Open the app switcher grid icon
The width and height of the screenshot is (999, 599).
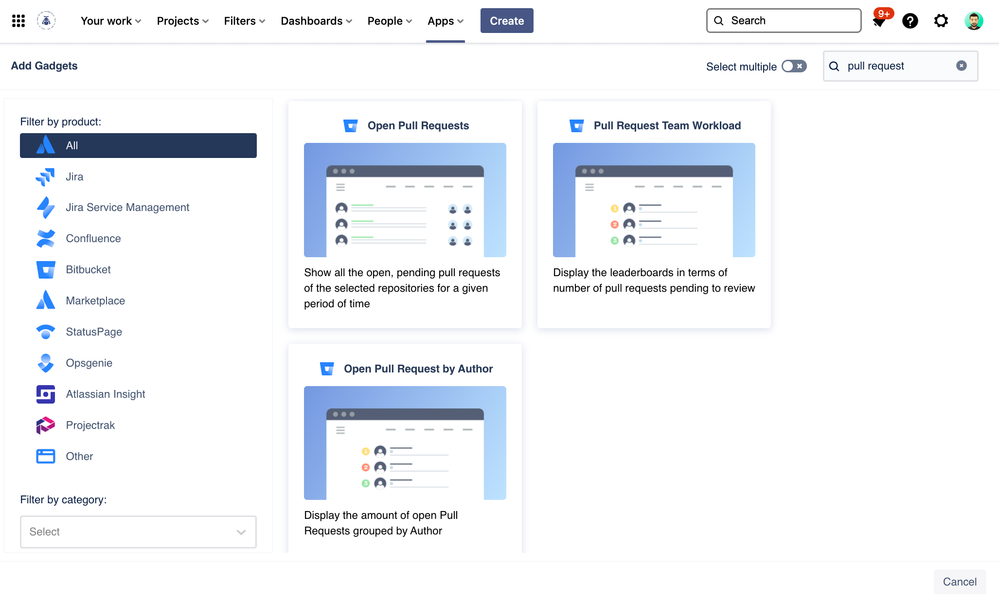click(18, 21)
